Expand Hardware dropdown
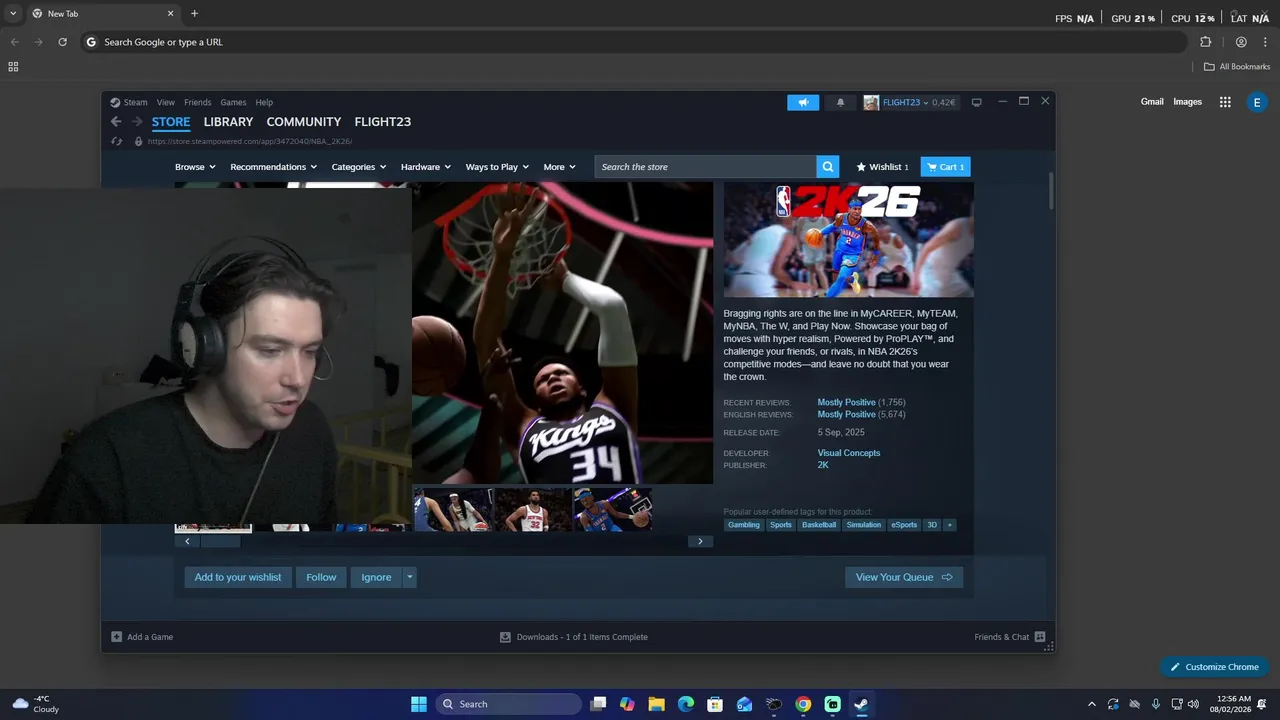This screenshot has width=1280, height=720. [x=425, y=167]
